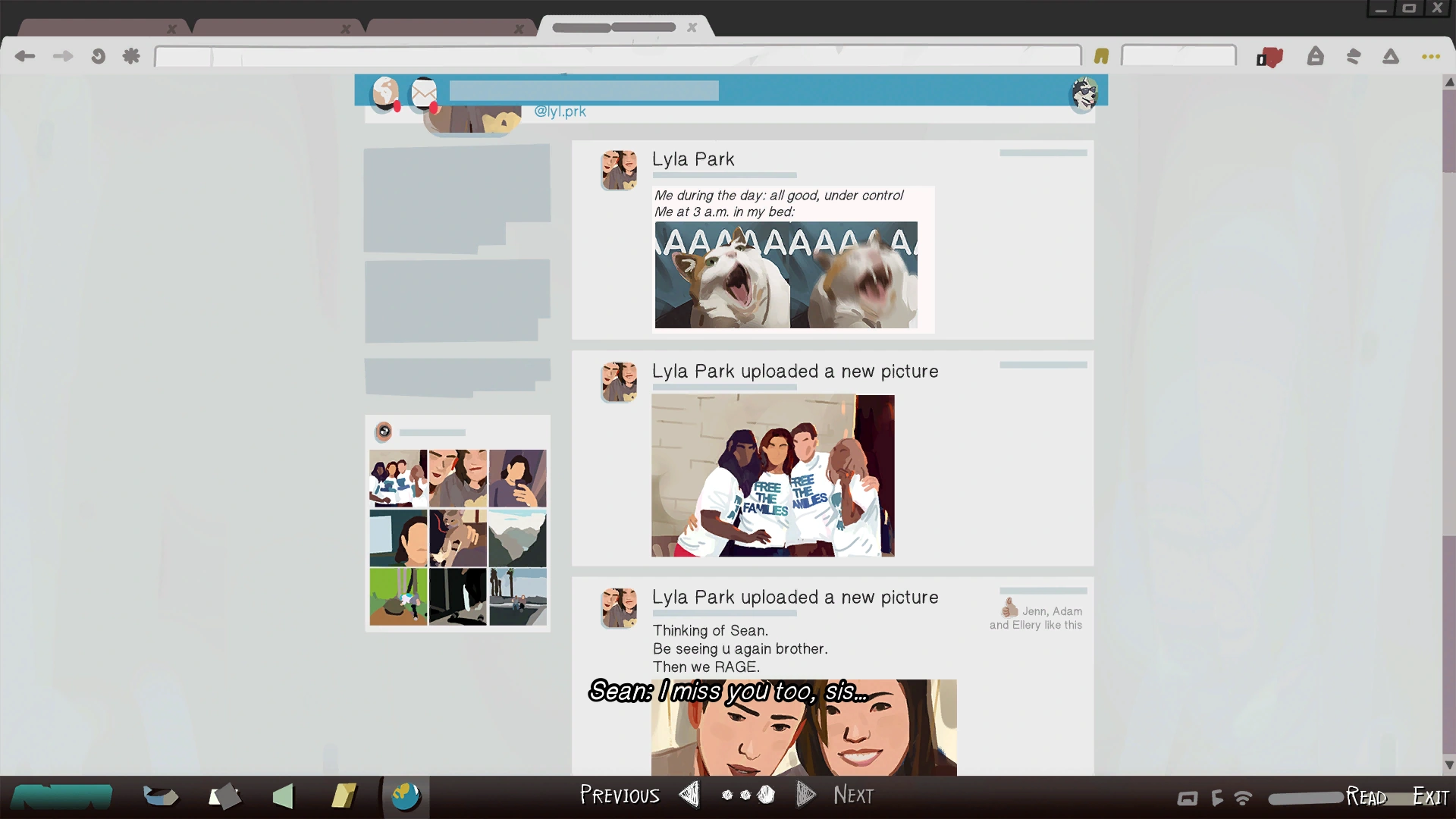Open the Free The Families group photo
This screenshot has height=819, width=1456.
[772, 475]
